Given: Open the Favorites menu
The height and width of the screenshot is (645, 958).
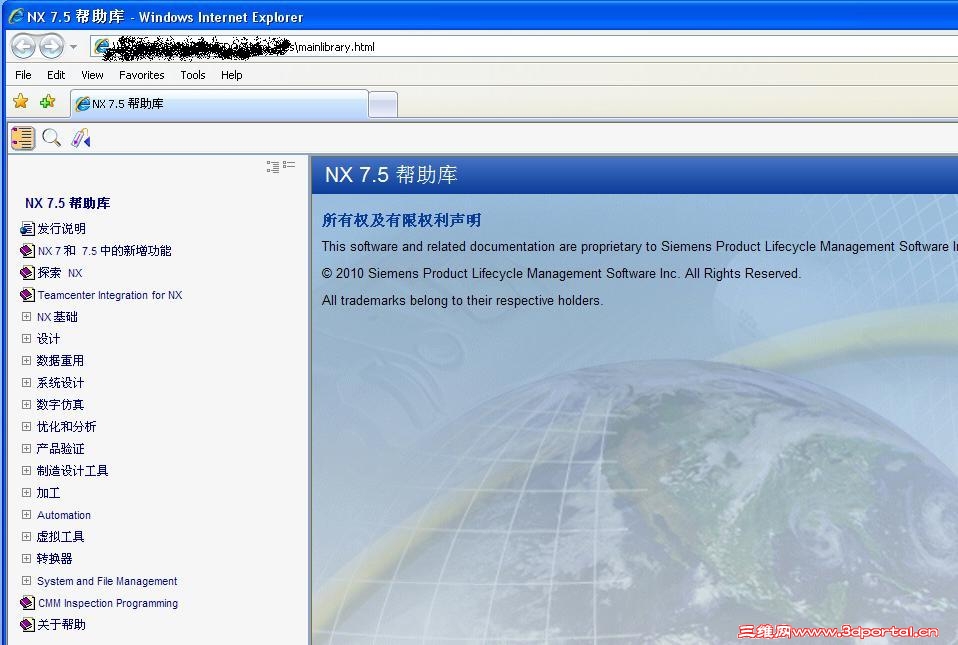Looking at the screenshot, I should [x=142, y=75].
